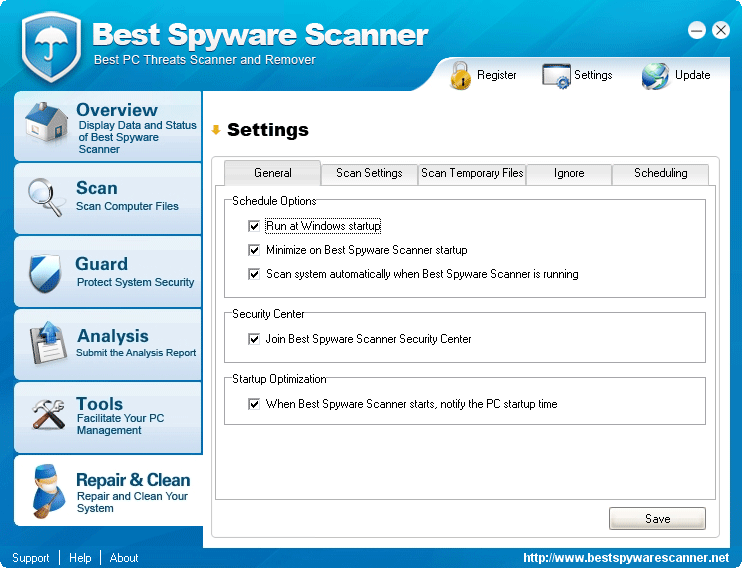
Task: Close the Best Spyware Scanner window
Action: (721, 30)
